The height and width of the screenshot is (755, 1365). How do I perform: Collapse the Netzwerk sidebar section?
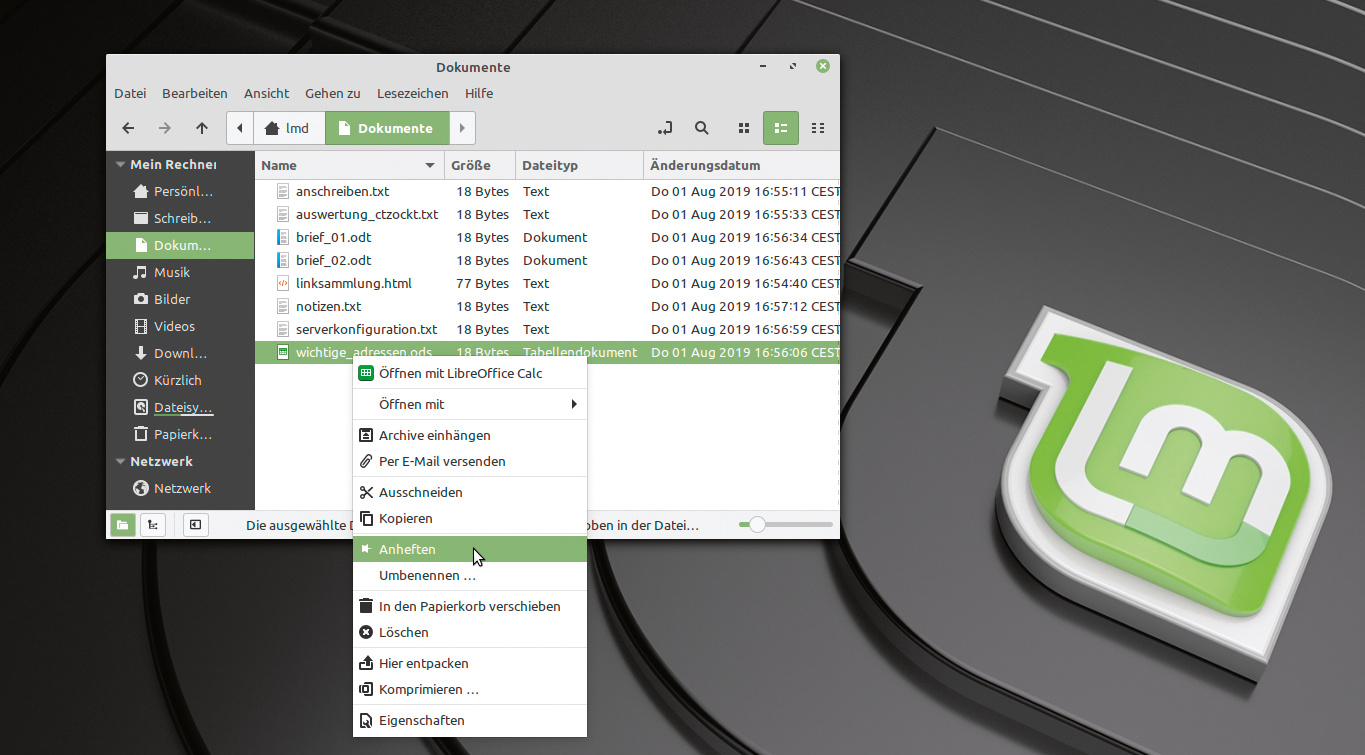(121, 462)
